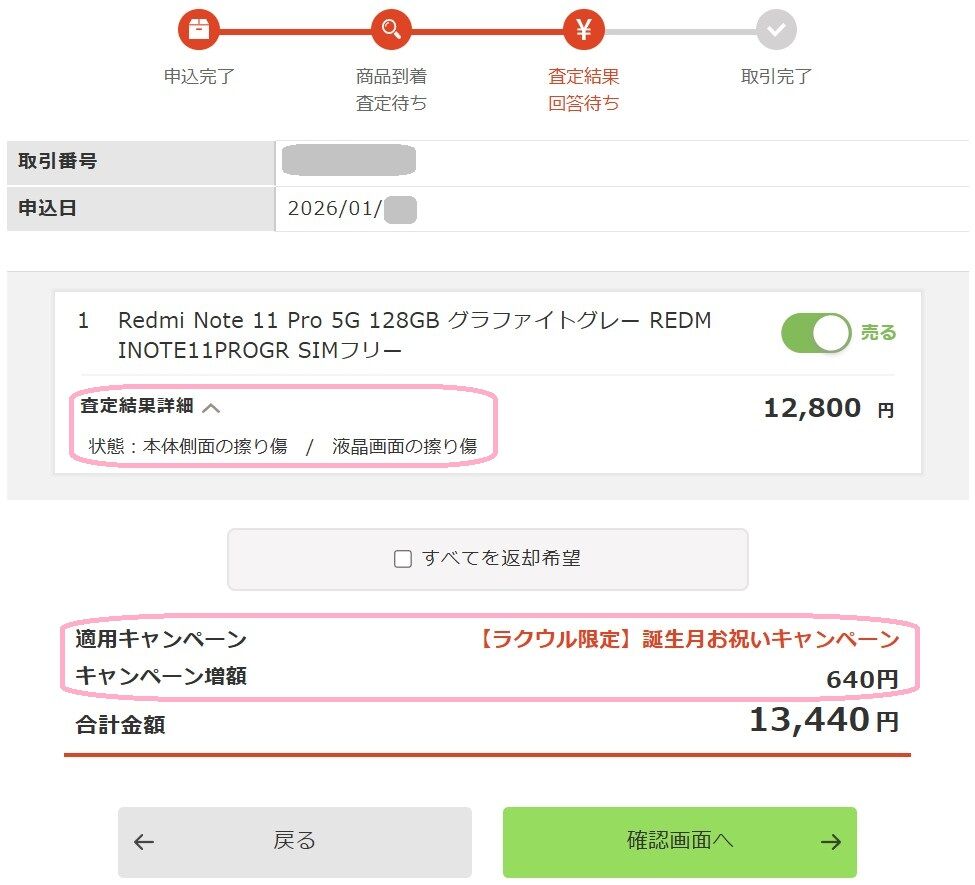Click the 査定結果 回答待ち step label

pos(584,89)
